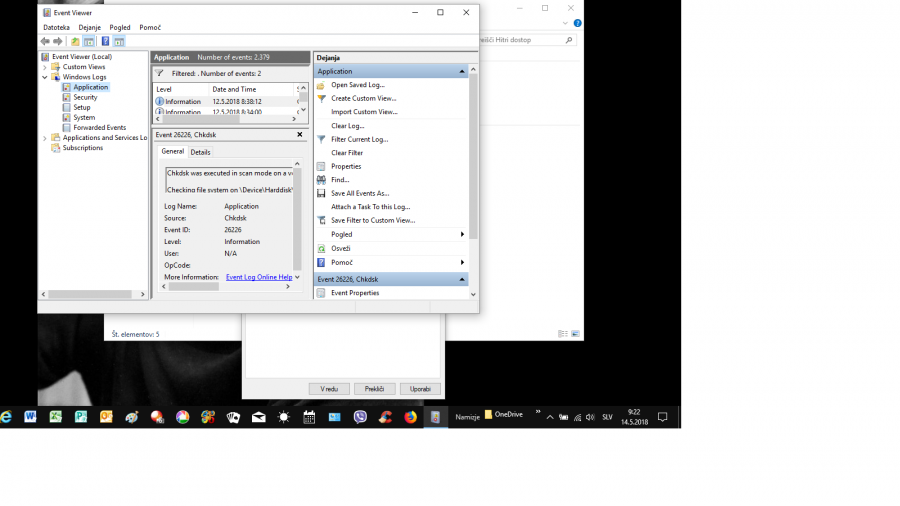900x506 pixels.
Task: Open the Dejanje menu
Action: [90, 27]
